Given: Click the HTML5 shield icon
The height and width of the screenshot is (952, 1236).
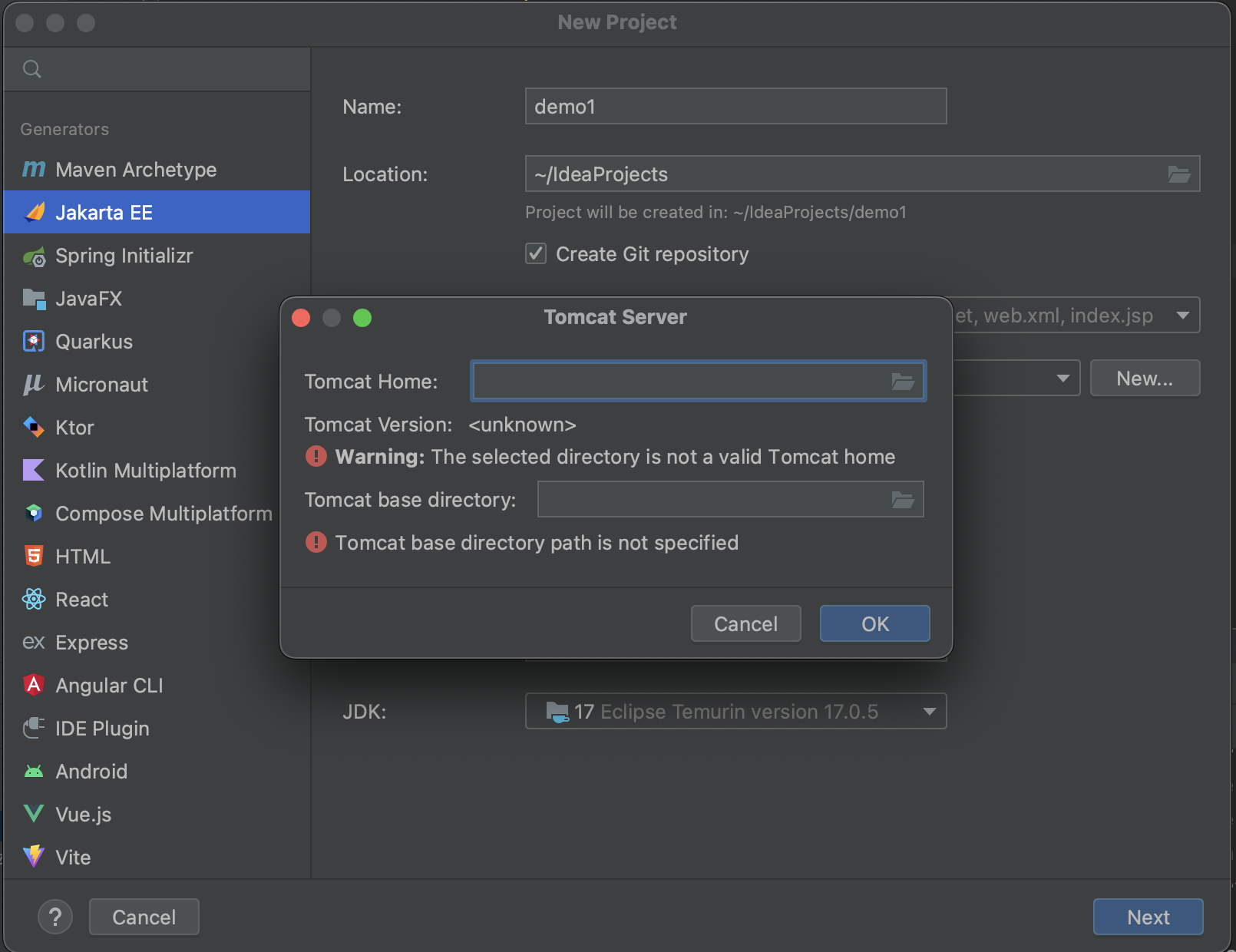Looking at the screenshot, I should (34, 556).
